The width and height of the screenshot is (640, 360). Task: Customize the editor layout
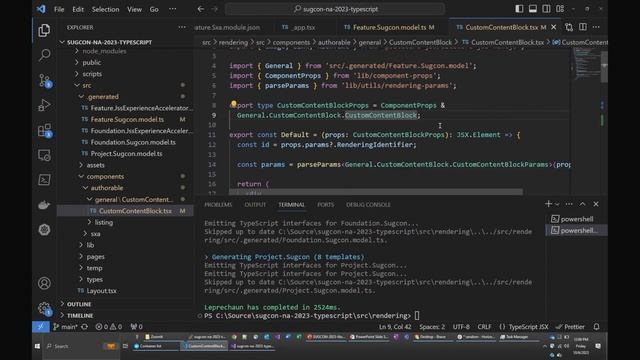coord(560,9)
